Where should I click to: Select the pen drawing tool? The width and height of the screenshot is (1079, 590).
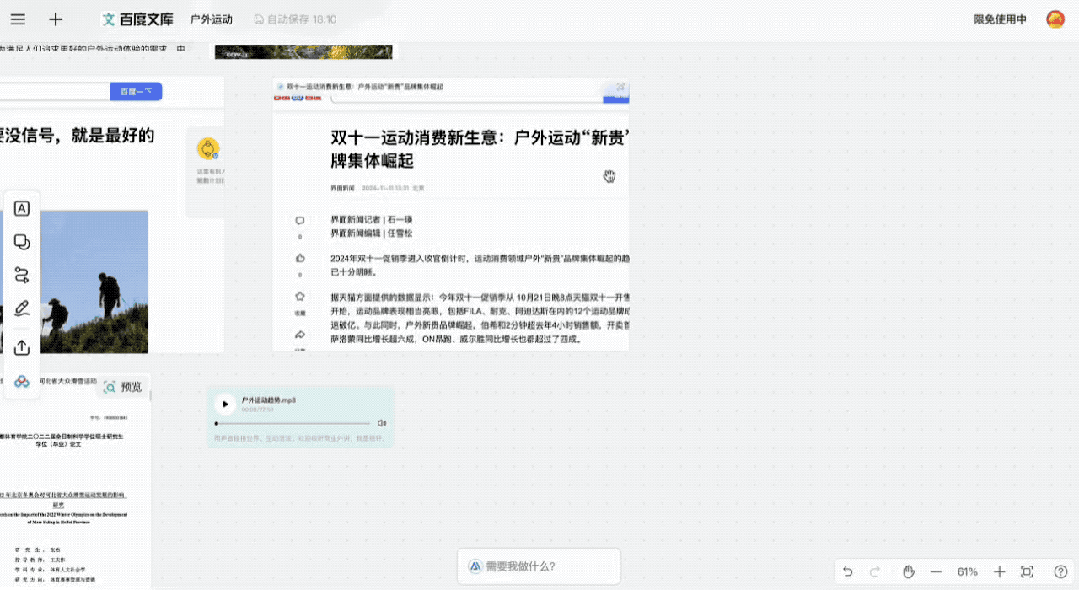click(x=22, y=308)
